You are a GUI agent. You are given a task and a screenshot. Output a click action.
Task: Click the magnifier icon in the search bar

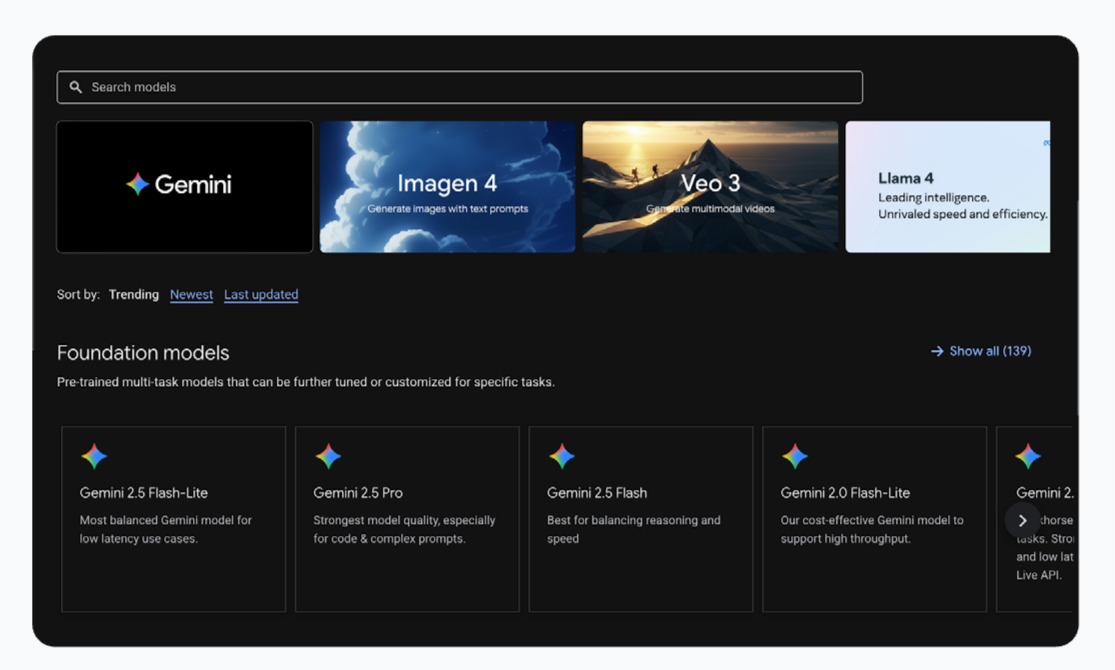tap(76, 87)
